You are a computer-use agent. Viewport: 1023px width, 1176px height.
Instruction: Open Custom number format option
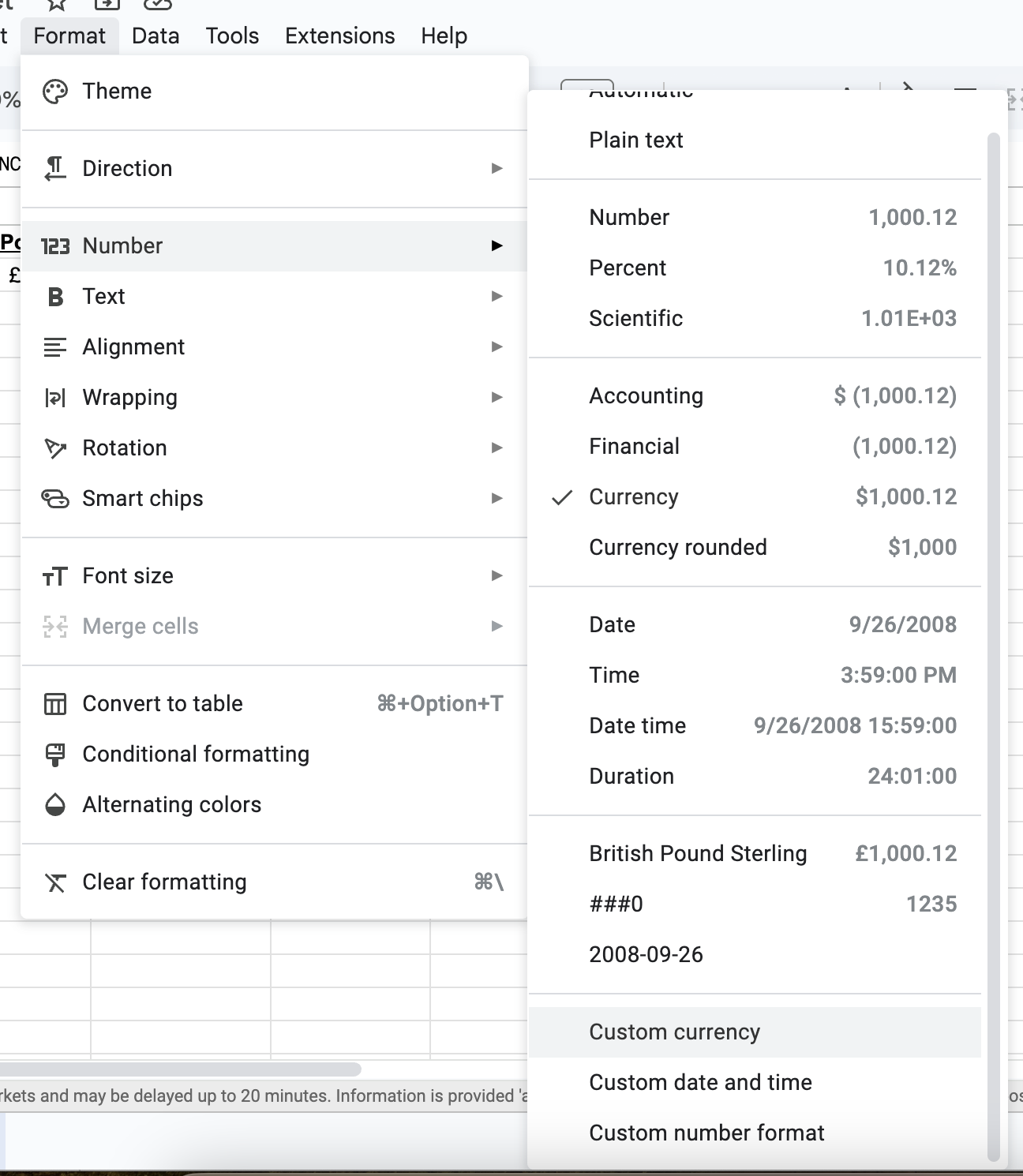tap(706, 1133)
